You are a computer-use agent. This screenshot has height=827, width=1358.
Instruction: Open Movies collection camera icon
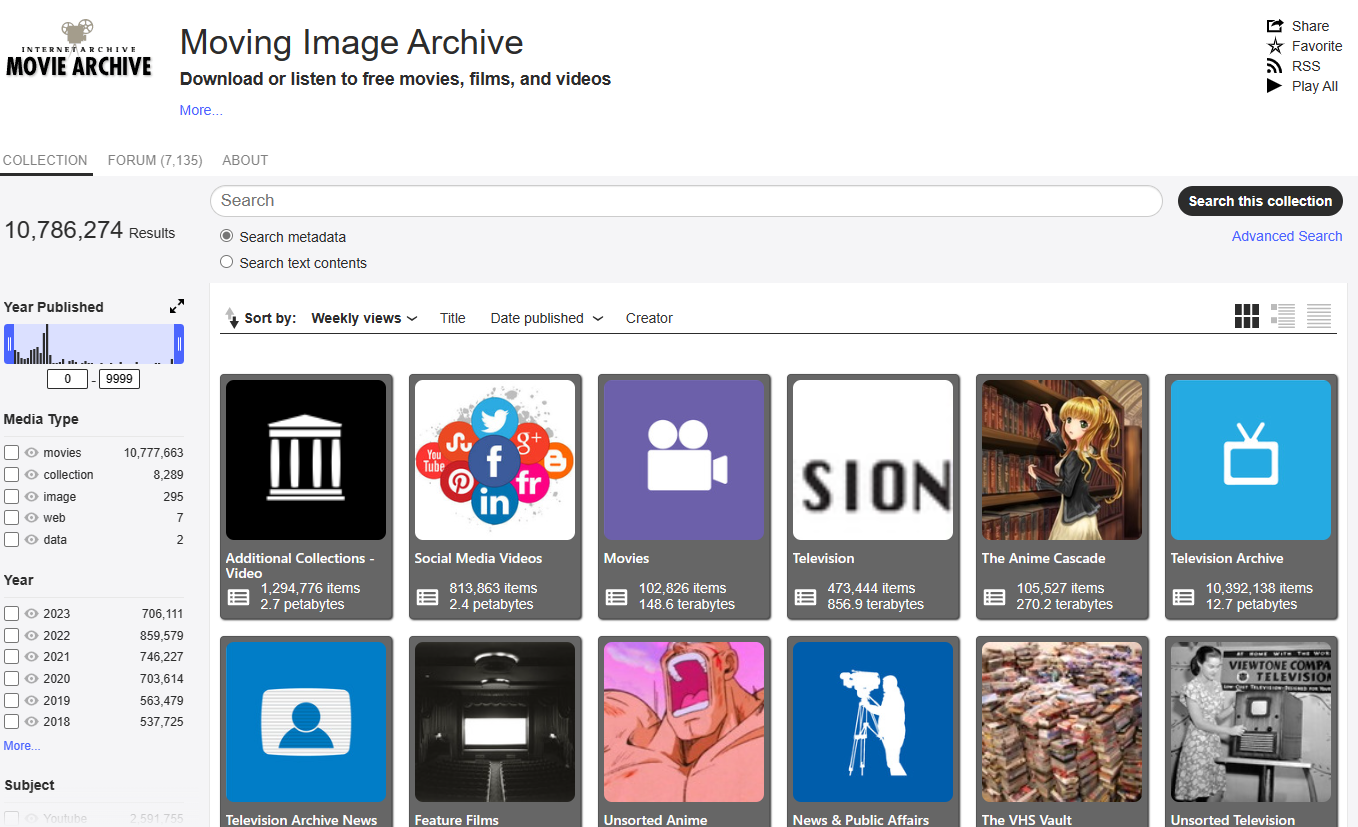[684, 460]
